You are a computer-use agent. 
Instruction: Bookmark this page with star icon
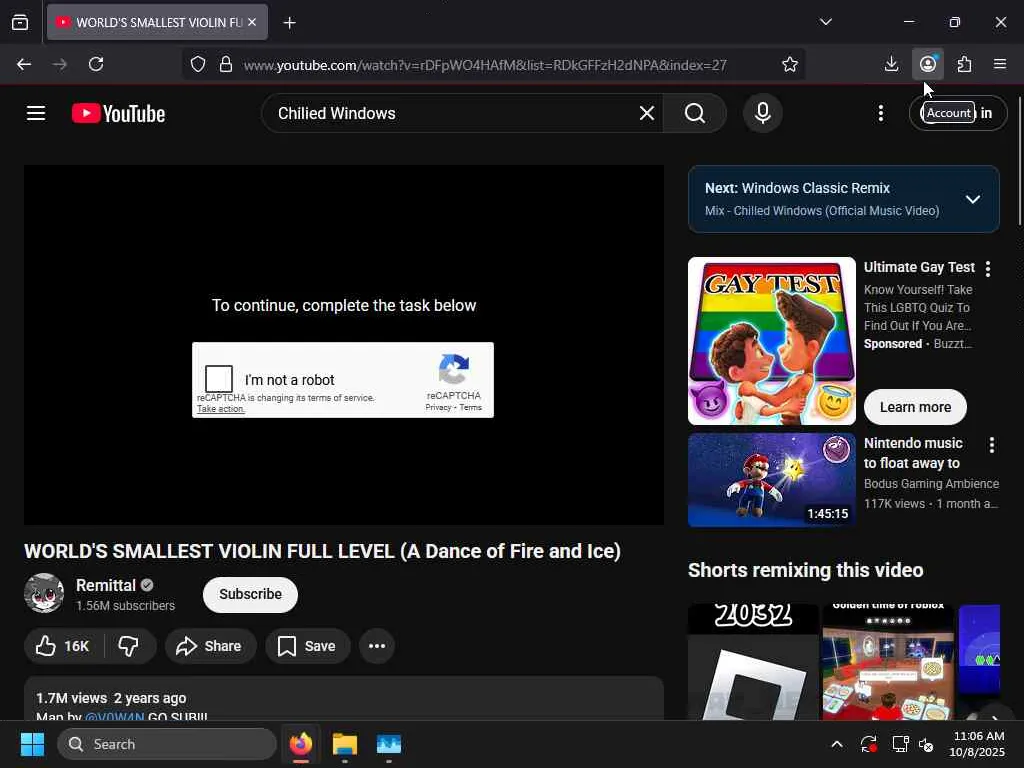[x=790, y=64]
